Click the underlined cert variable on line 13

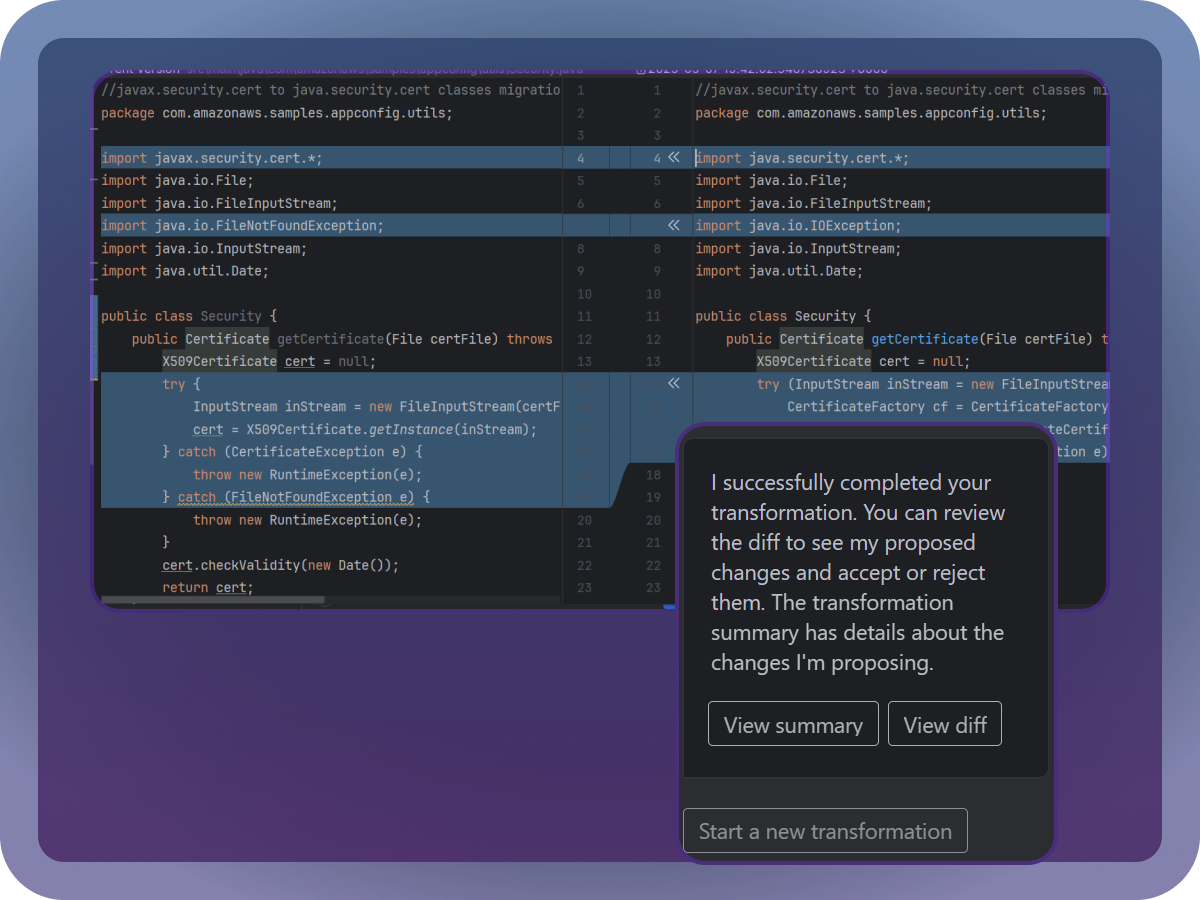[299, 361]
